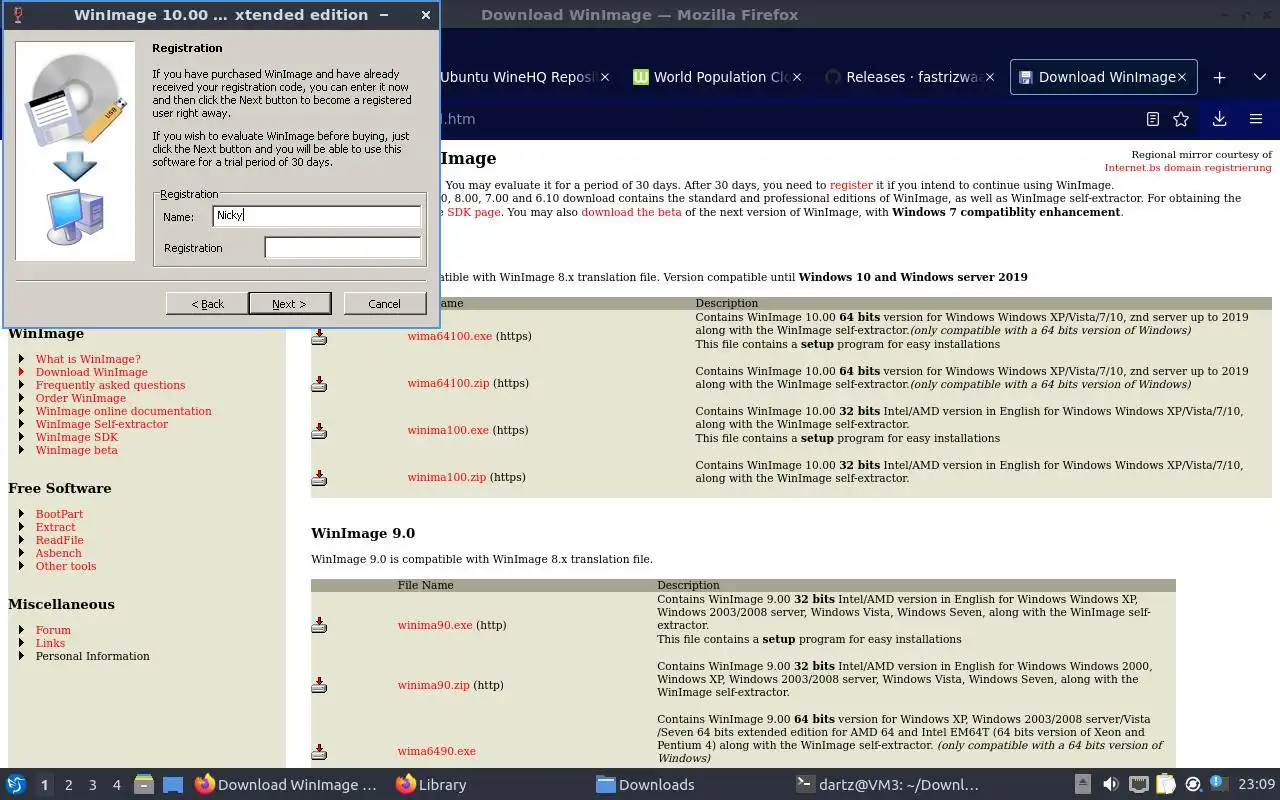Open the winima100.zip download link

(446, 477)
